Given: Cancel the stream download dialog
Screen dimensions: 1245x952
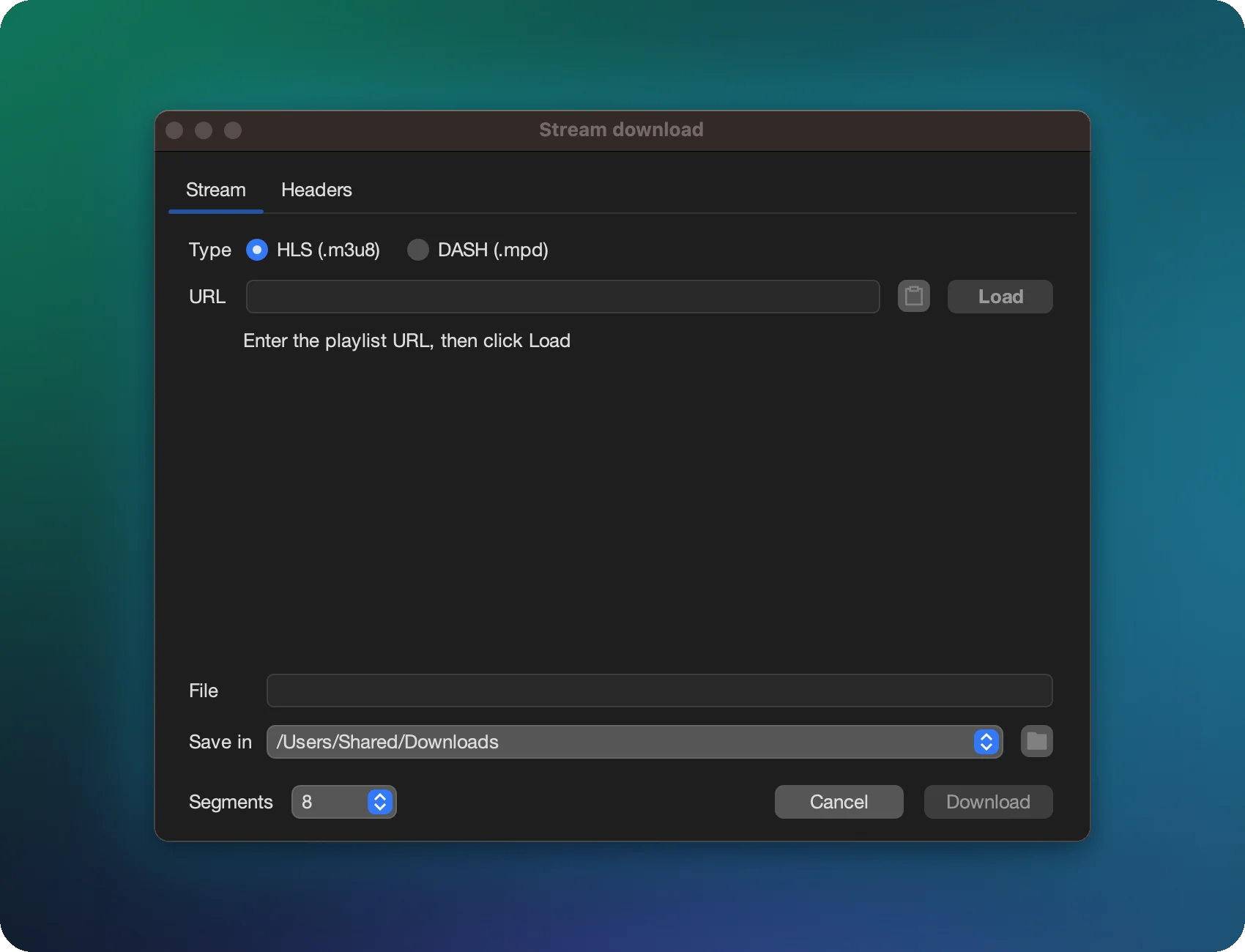Looking at the screenshot, I should [x=839, y=802].
